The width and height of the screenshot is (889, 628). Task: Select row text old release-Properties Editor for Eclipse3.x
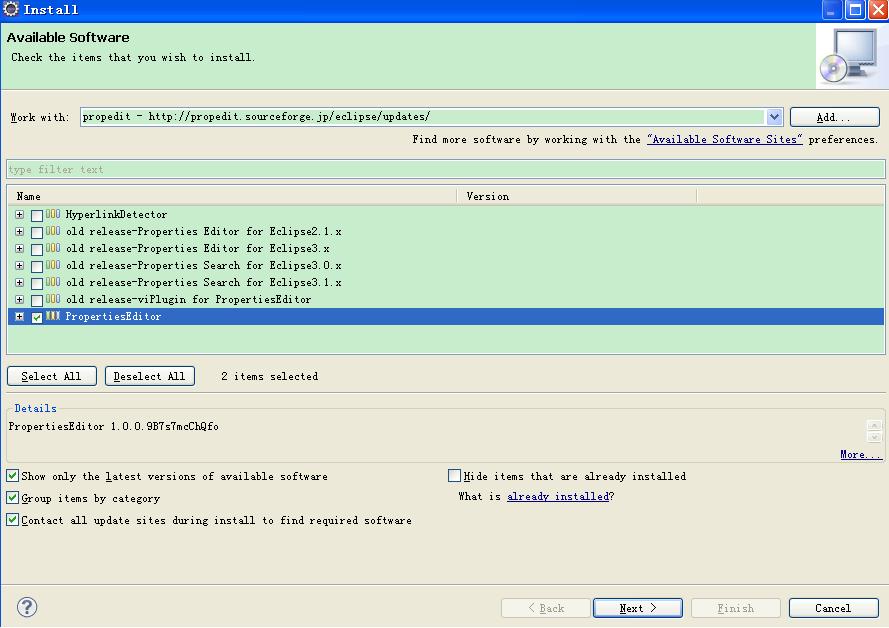(x=197, y=248)
